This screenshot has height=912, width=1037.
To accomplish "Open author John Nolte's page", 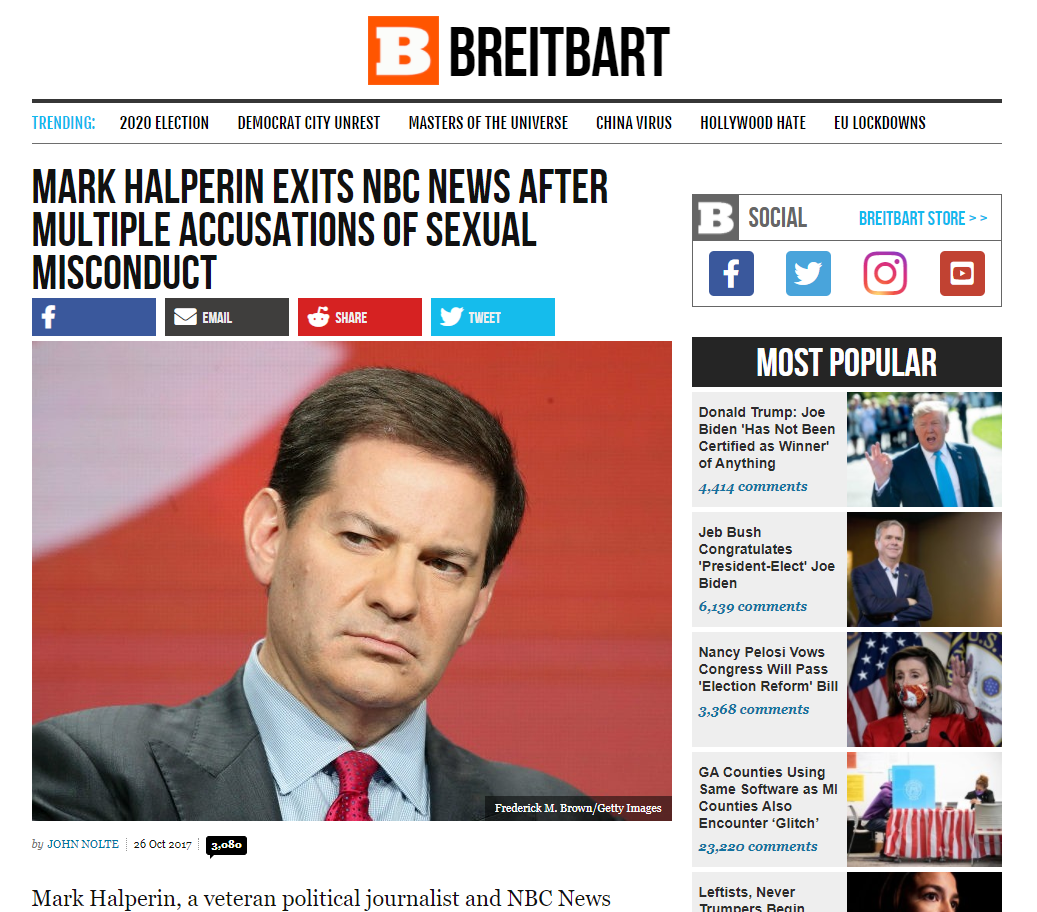I will click(x=83, y=845).
